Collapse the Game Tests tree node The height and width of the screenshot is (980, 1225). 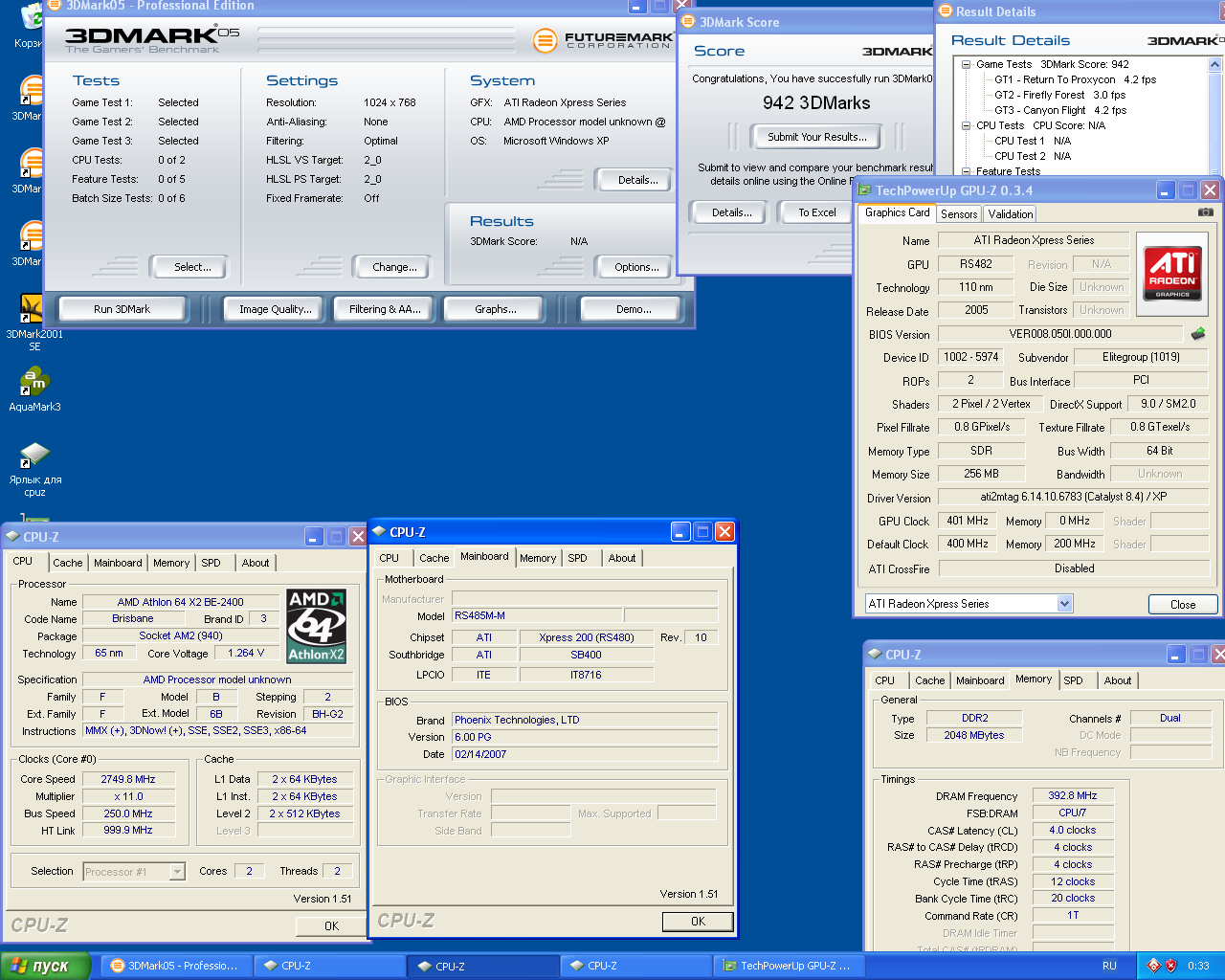pyautogui.click(x=966, y=64)
